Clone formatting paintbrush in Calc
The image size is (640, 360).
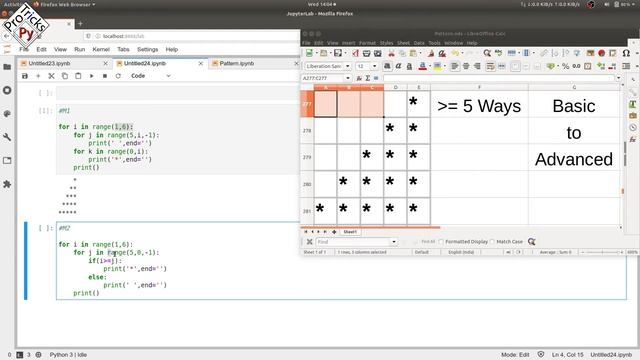[x=431, y=53]
